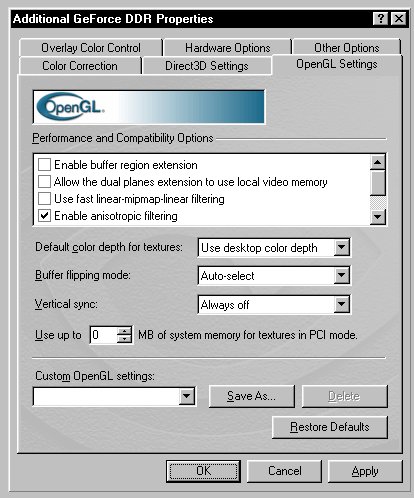
Task: Open Default color depth for textures dropdown
Action: click(342, 248)
